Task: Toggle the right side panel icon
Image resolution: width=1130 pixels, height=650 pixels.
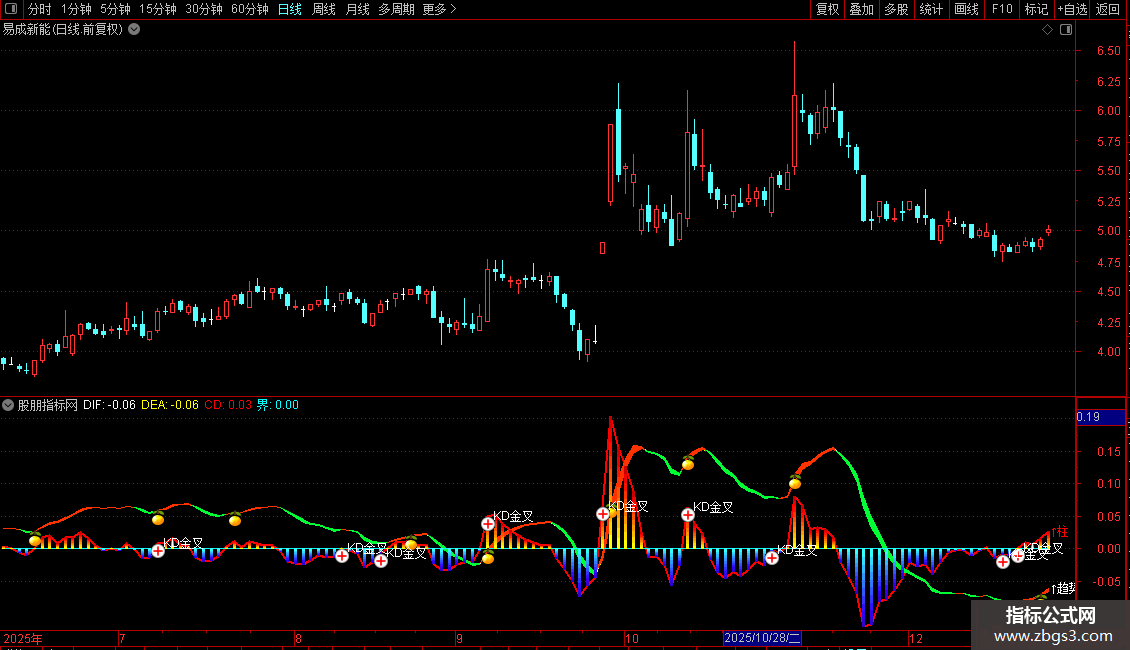Action: point(1066,30)
